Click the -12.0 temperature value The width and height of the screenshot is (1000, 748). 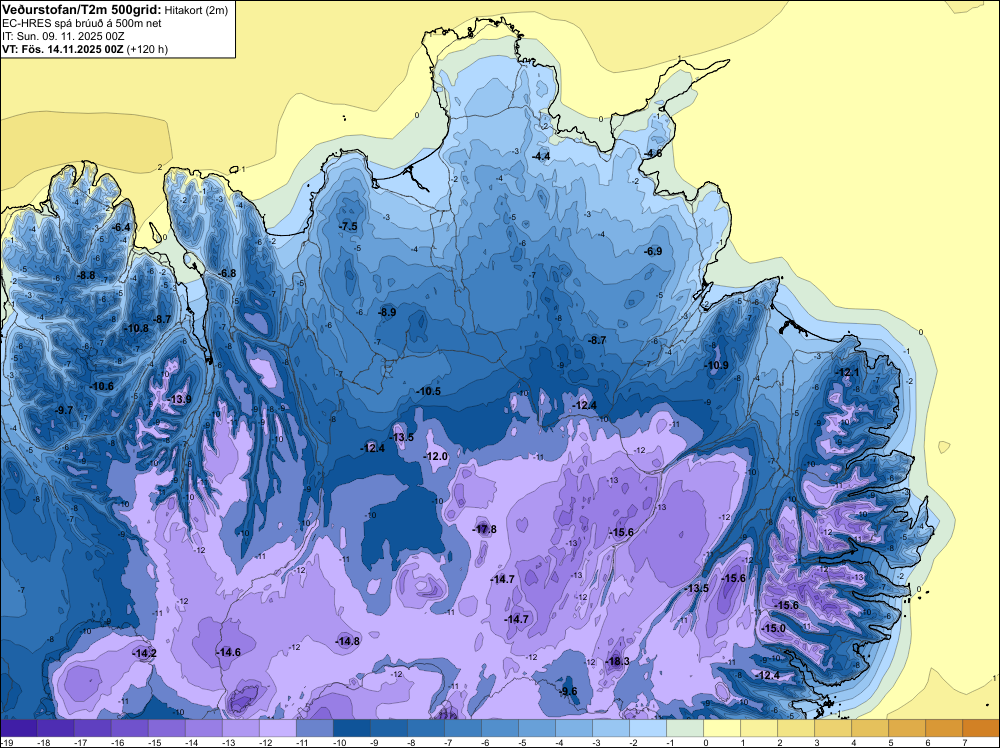tap(436, 456)
